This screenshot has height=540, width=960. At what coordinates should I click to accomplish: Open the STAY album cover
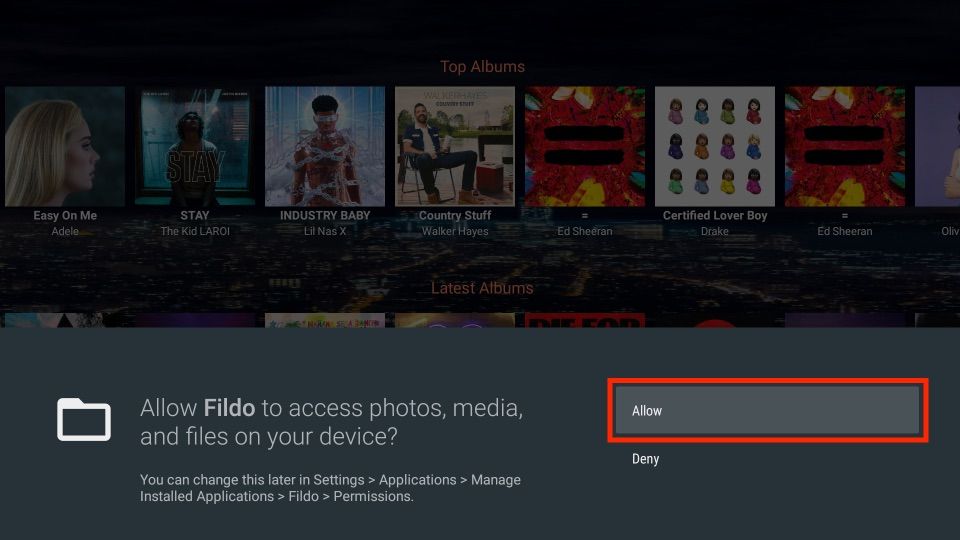pos(195,146)
